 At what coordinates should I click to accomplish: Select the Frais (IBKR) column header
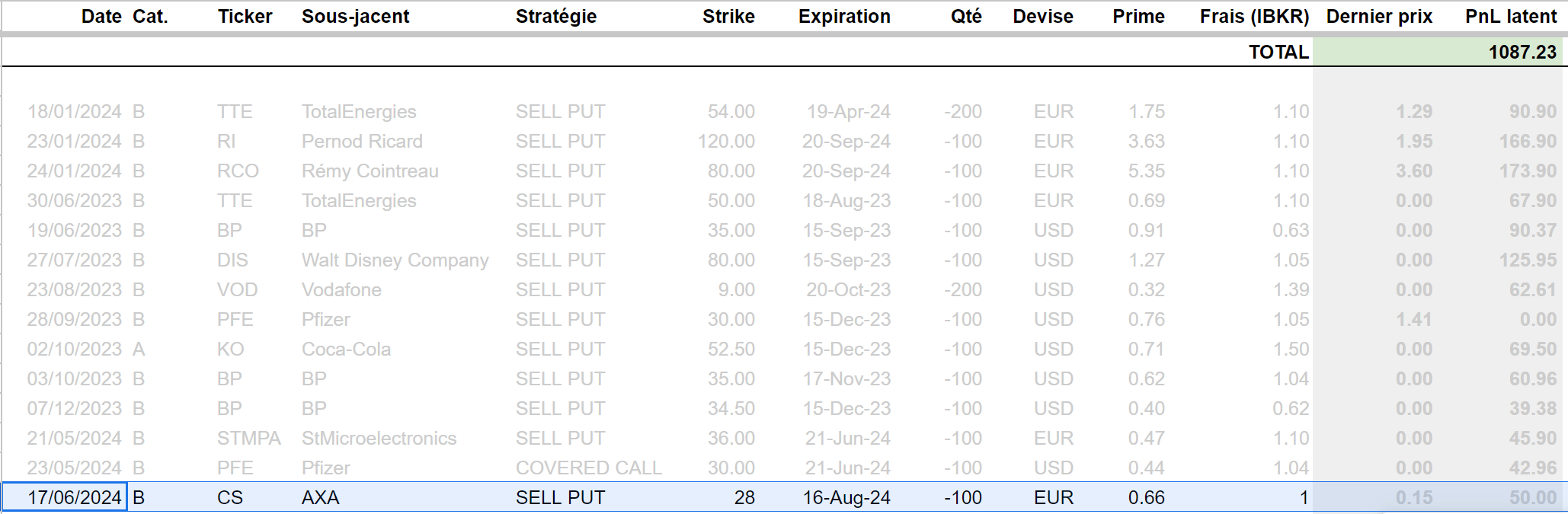click(1254, 16)
